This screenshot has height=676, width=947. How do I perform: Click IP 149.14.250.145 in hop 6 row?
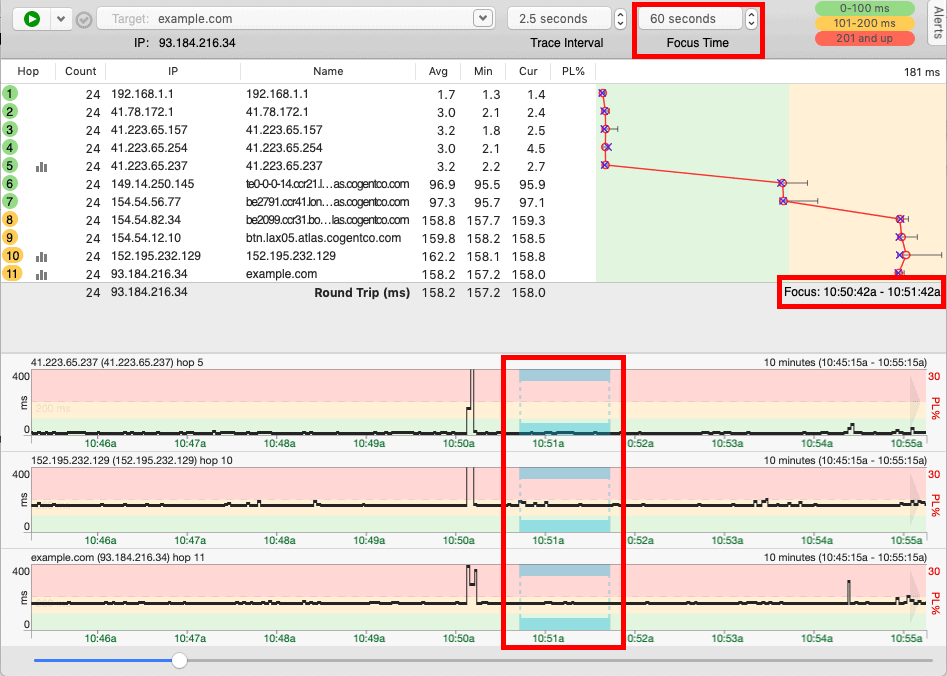click(152, 184)
